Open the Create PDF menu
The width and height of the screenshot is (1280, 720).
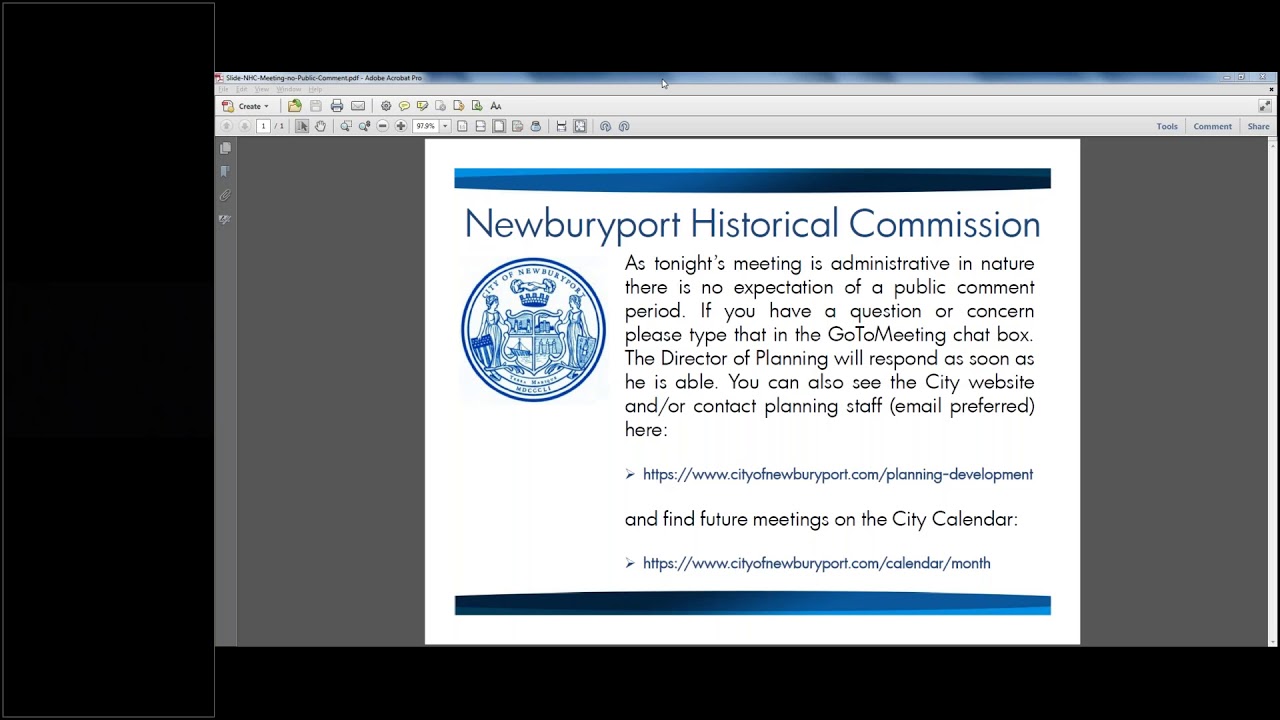[x=246, y=106]
